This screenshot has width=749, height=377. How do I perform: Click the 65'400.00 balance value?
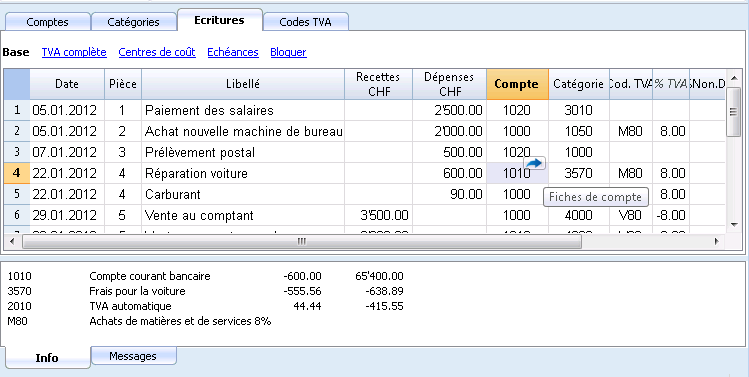(379, 276)
